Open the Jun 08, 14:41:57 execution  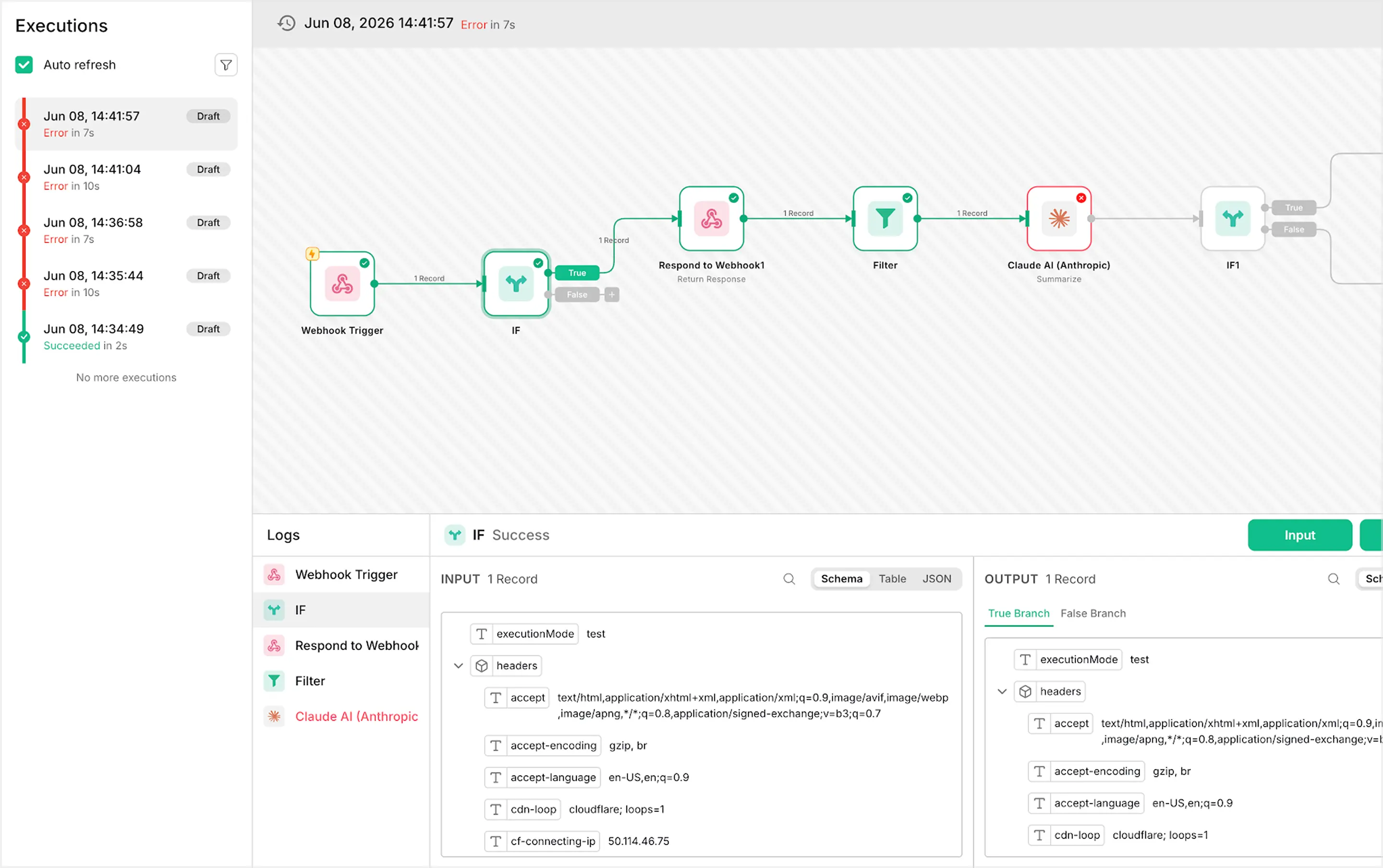point(126,124)
